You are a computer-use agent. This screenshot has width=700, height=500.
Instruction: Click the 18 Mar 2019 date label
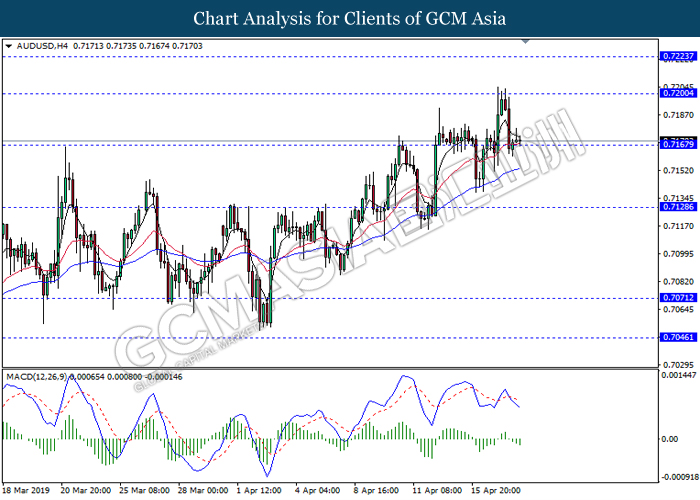pyautogui.click(x=26, y=491)
